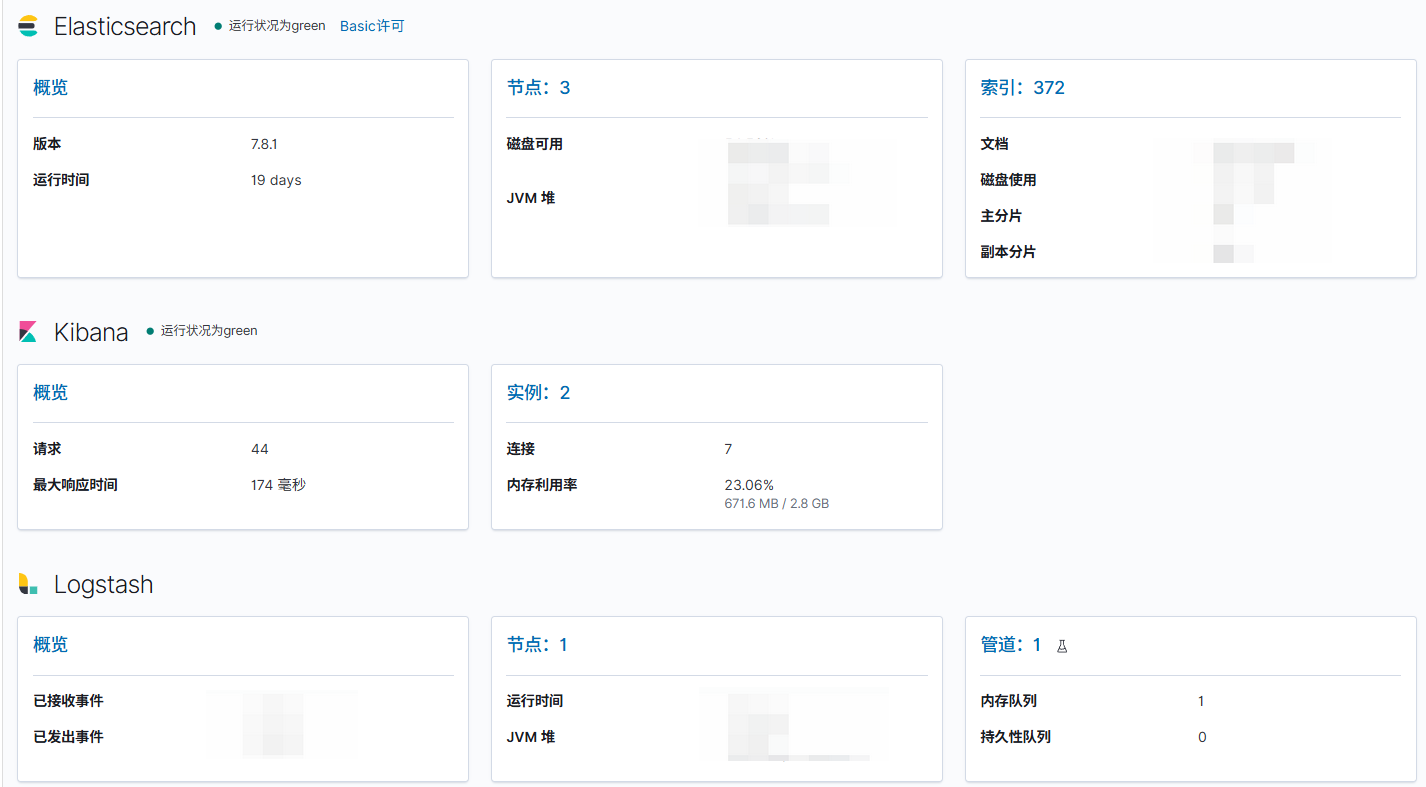Click the Logstash JVM 堆 label
Screen dimensions: 1426x787
click(x=531, y=737)
